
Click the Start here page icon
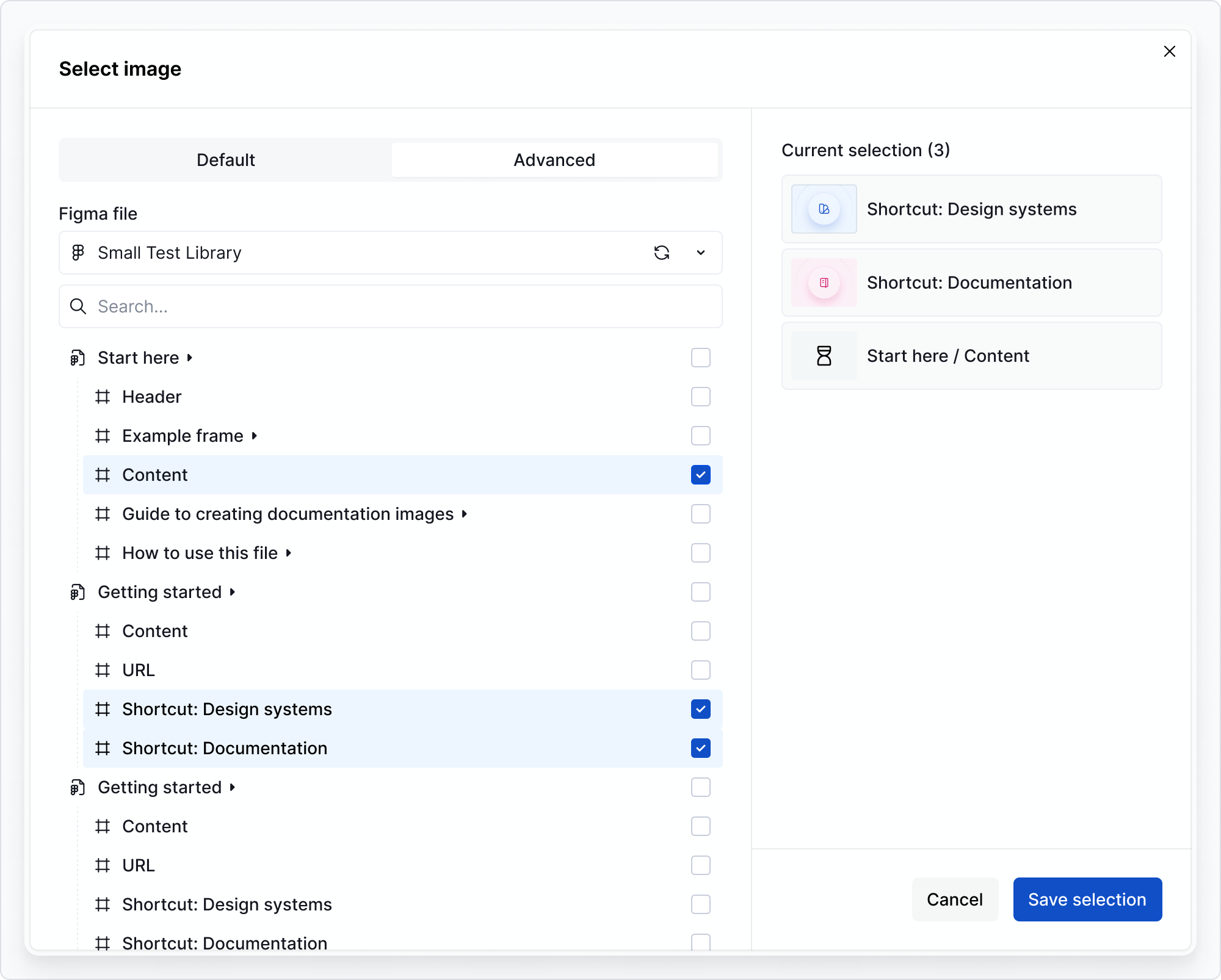pos(78,358)
